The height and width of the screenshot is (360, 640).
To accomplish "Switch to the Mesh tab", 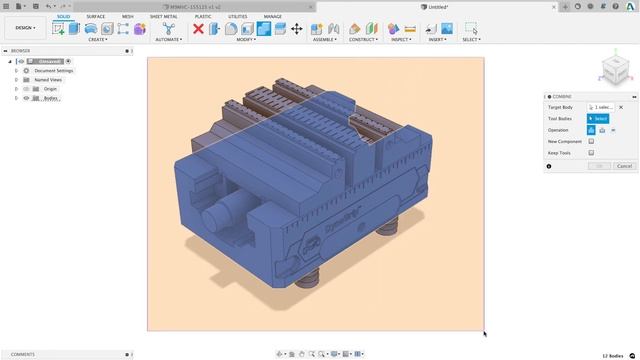I will click(x=128, y=16).
